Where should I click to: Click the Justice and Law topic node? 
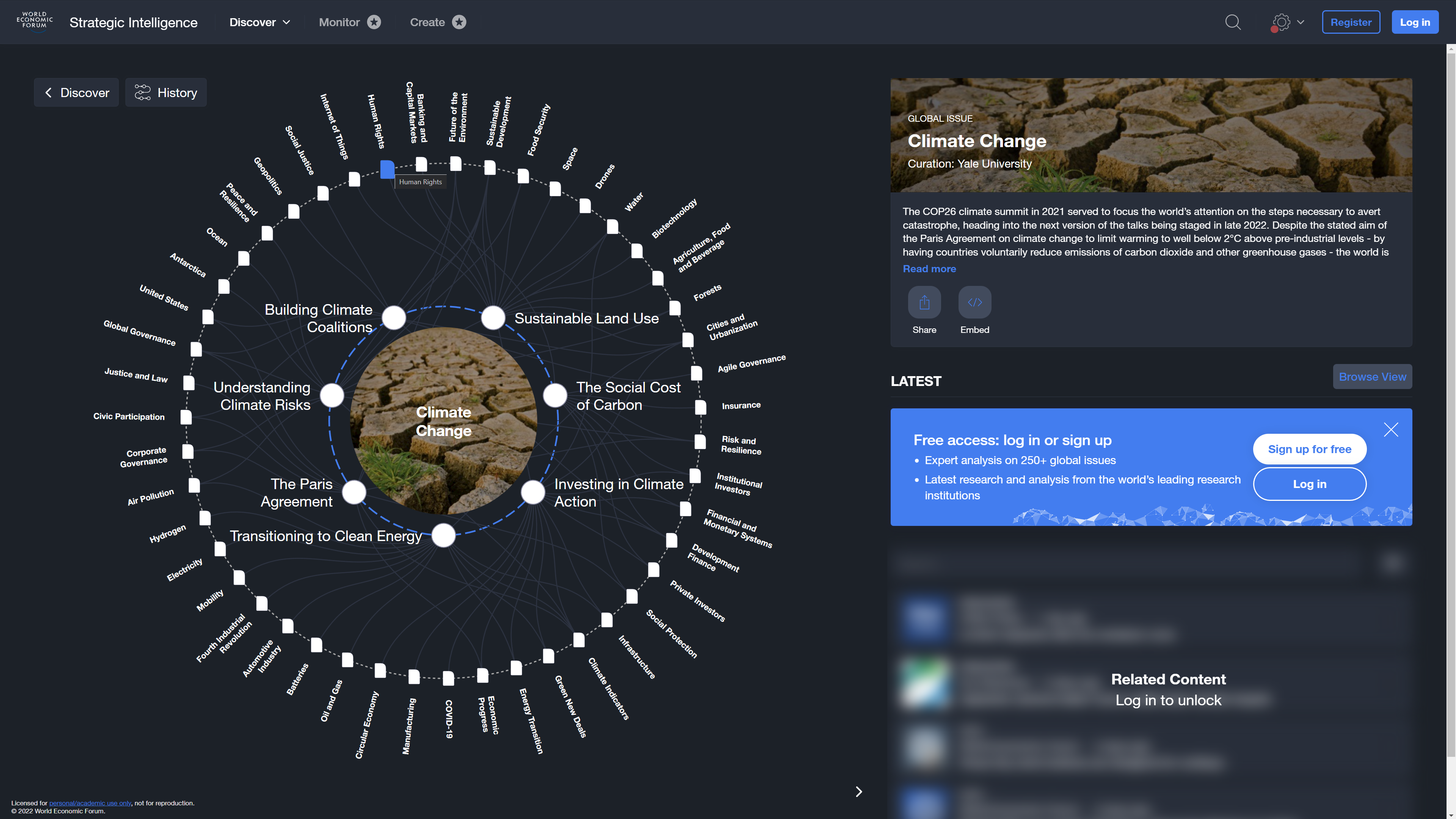click(189, 383)
